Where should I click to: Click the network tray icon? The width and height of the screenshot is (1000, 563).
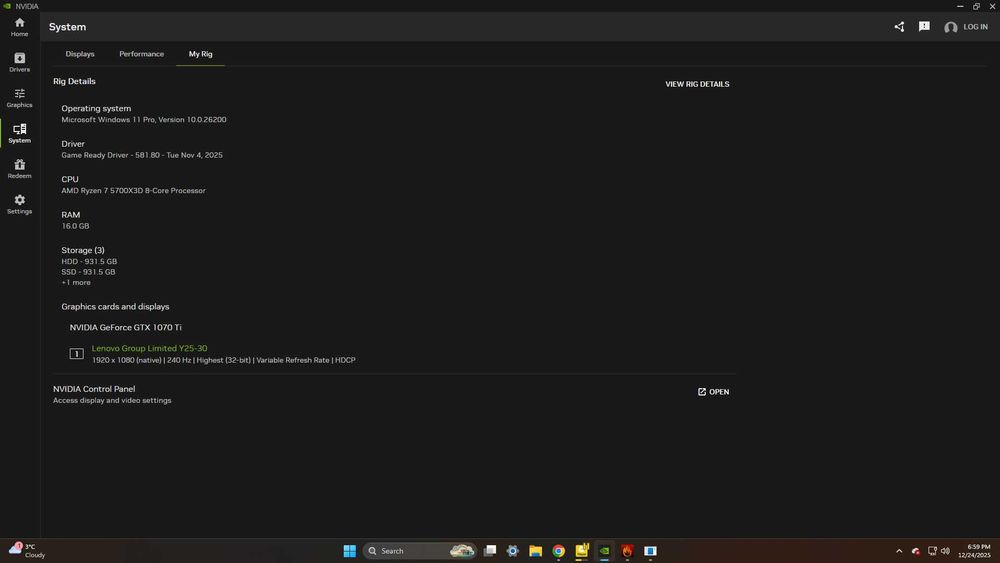coord(932,551)
